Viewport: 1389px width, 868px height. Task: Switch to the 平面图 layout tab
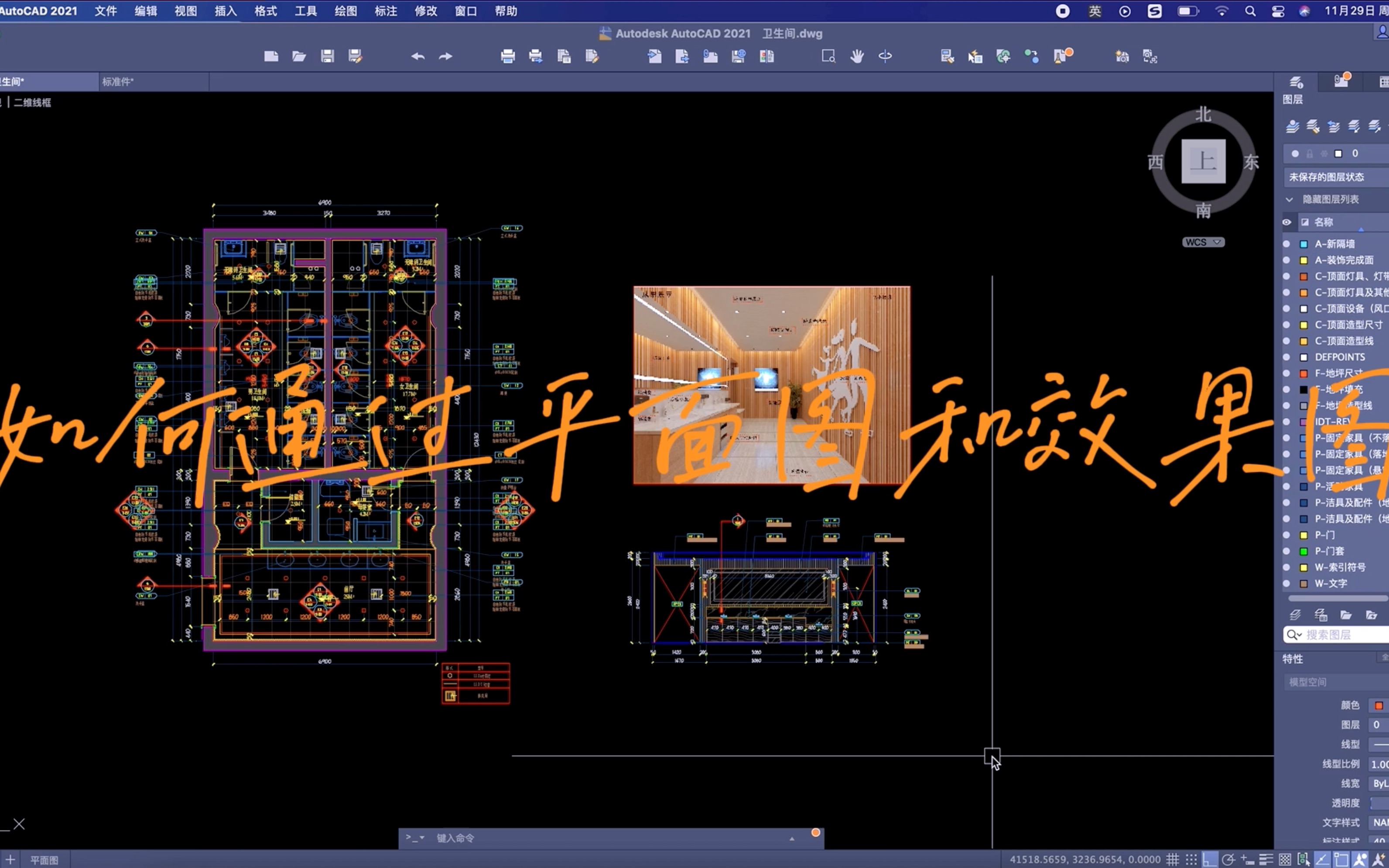coord(44,860)
